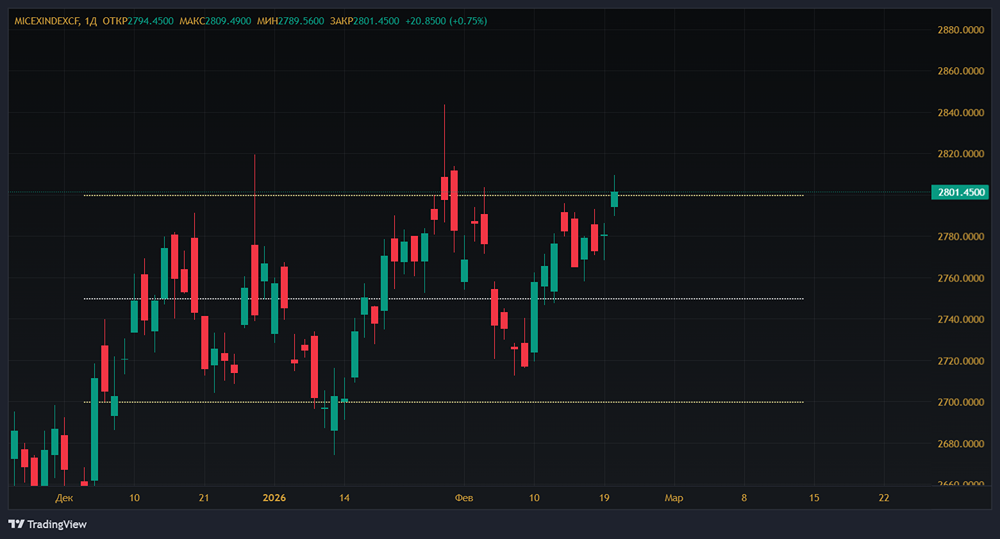
Task: Click the 2720.0000 price axis label
Action: [960, 361]
